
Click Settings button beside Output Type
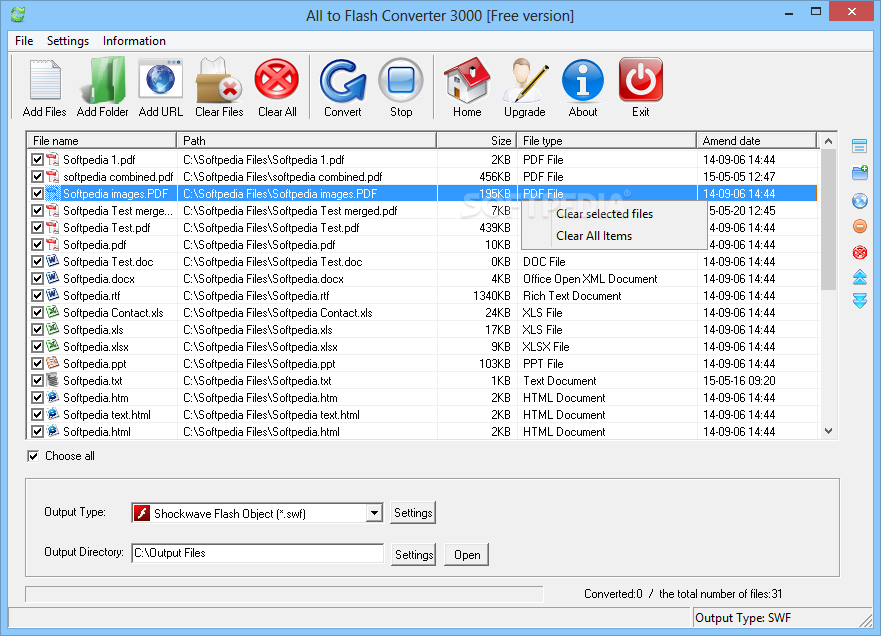tap(413, 513)
